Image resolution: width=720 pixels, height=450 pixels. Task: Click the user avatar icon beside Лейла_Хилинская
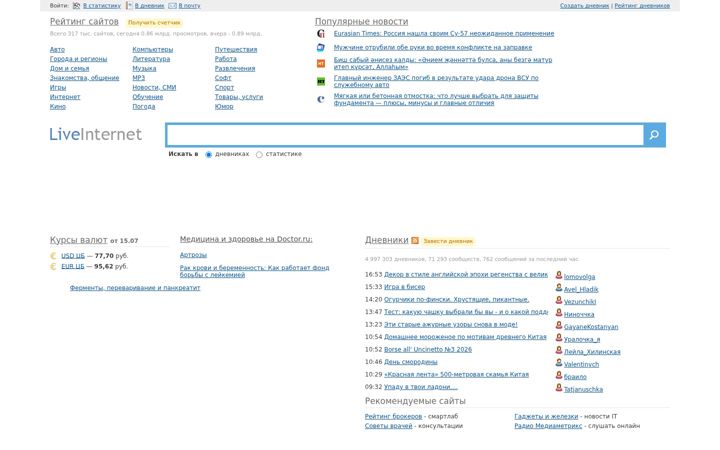pyautogui.click(x=559, y=350)
